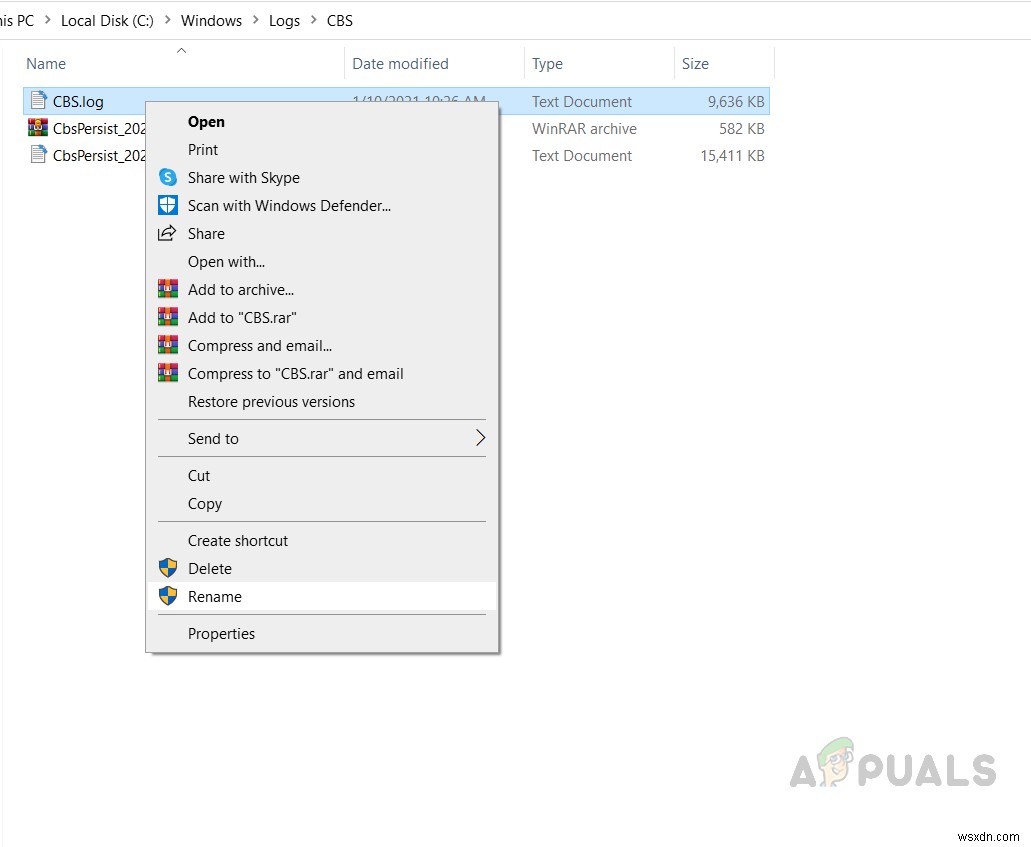Select the CBS.log file name
Screen dimensions: 1031x847
tap(78, 102)
